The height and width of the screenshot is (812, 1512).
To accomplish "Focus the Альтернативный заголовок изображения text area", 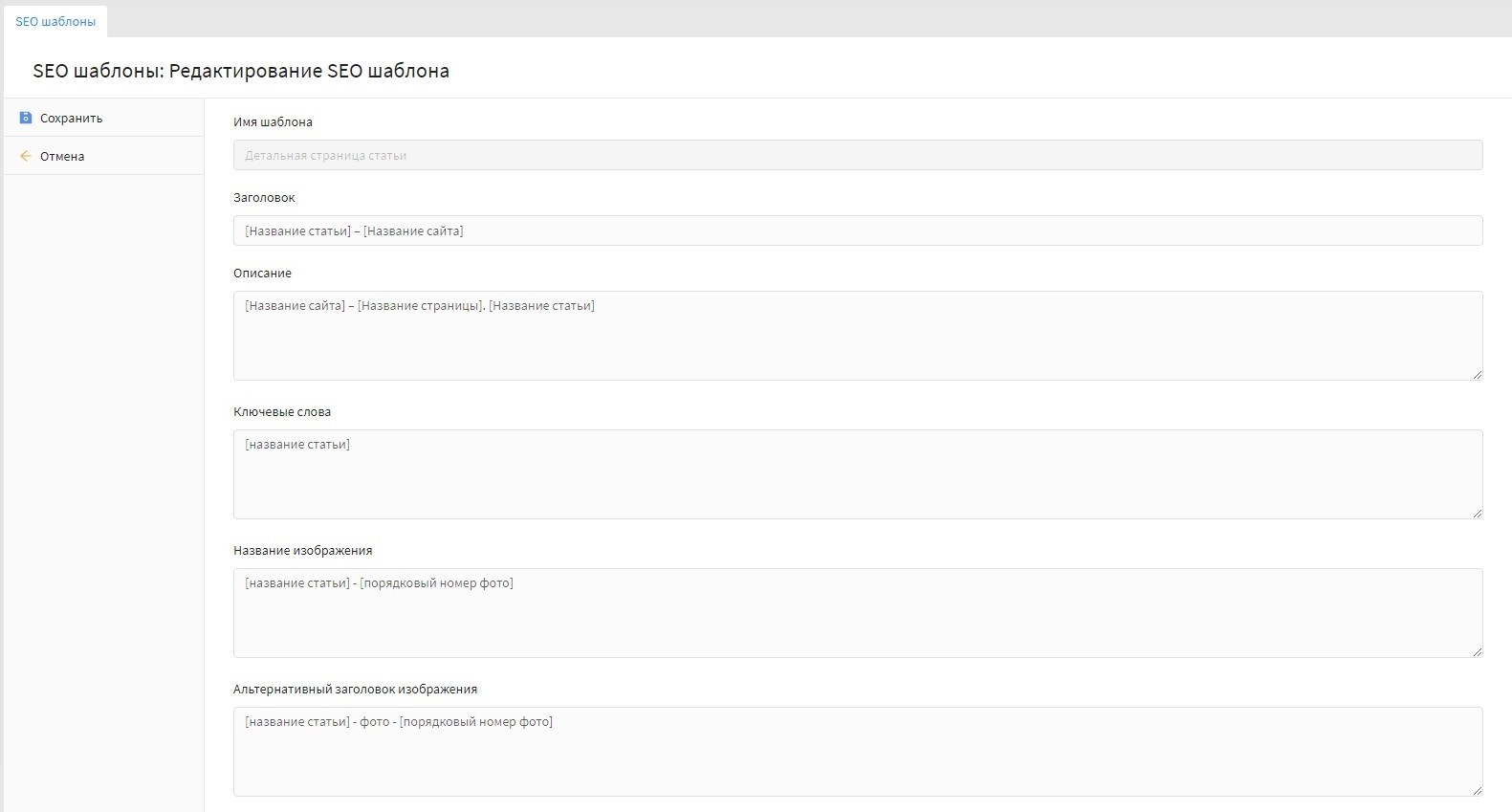I will pos(857,752).
